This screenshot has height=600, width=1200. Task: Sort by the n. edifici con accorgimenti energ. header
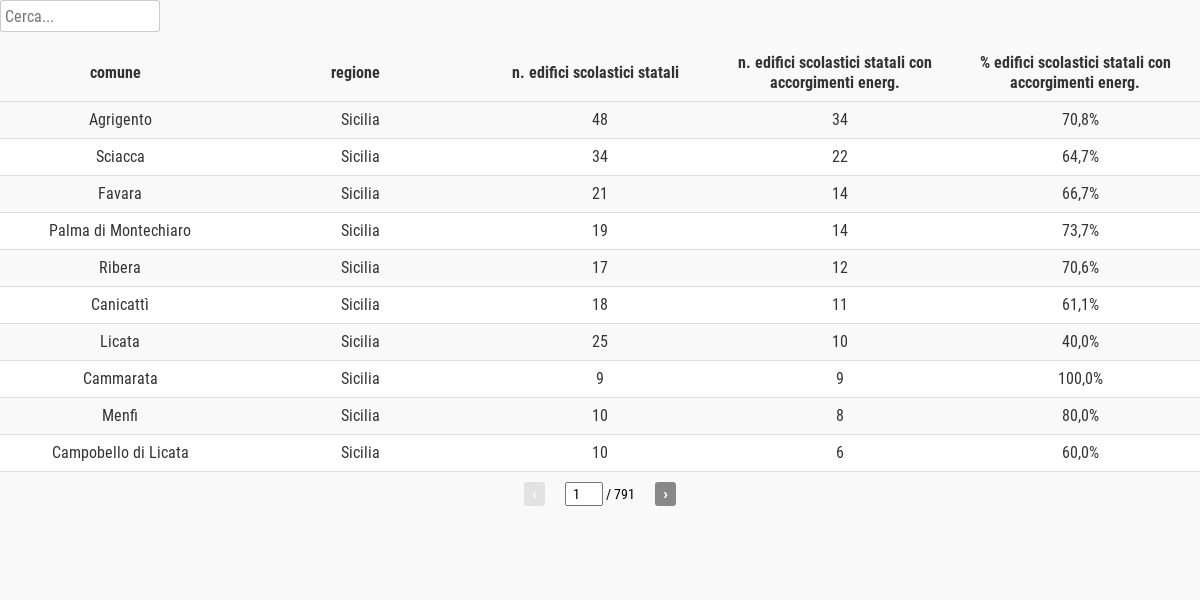tap(835, 72)
